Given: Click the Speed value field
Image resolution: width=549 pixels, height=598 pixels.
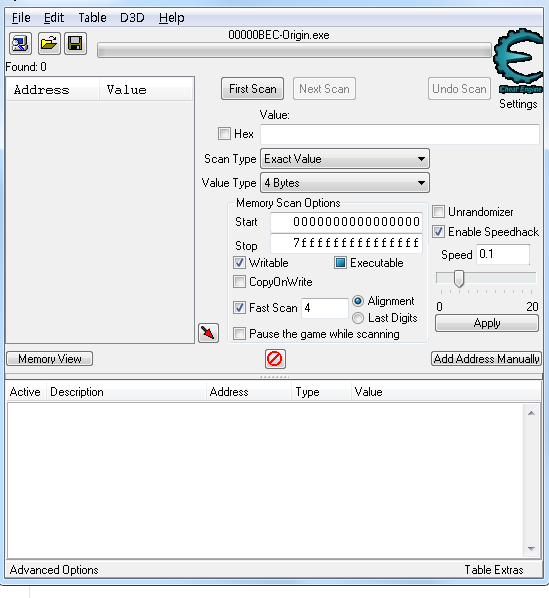Looking at the screenshot, I should click(503, 254).
